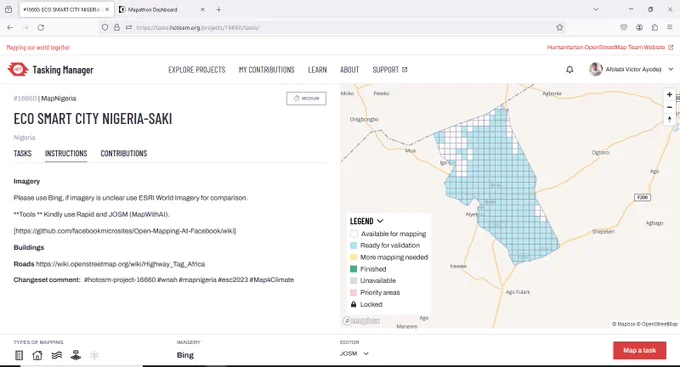This screenshot has height=367, width=680.
Task: Click the MapNigeria organisation text
Action: click(59, 98)
